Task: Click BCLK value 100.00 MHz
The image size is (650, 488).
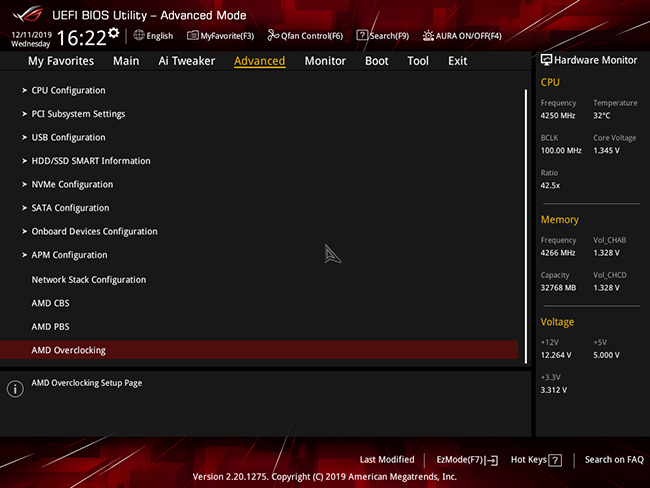Action: pos(561,151)
